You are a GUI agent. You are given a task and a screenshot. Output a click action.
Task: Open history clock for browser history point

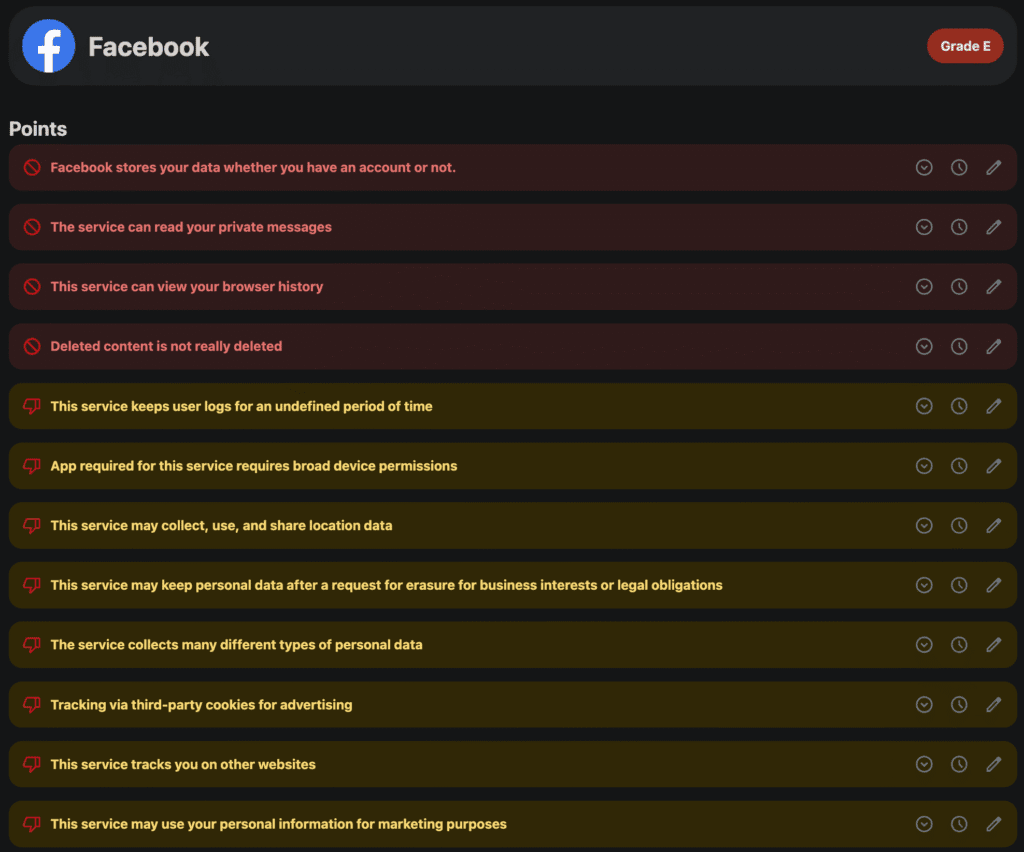959,287
